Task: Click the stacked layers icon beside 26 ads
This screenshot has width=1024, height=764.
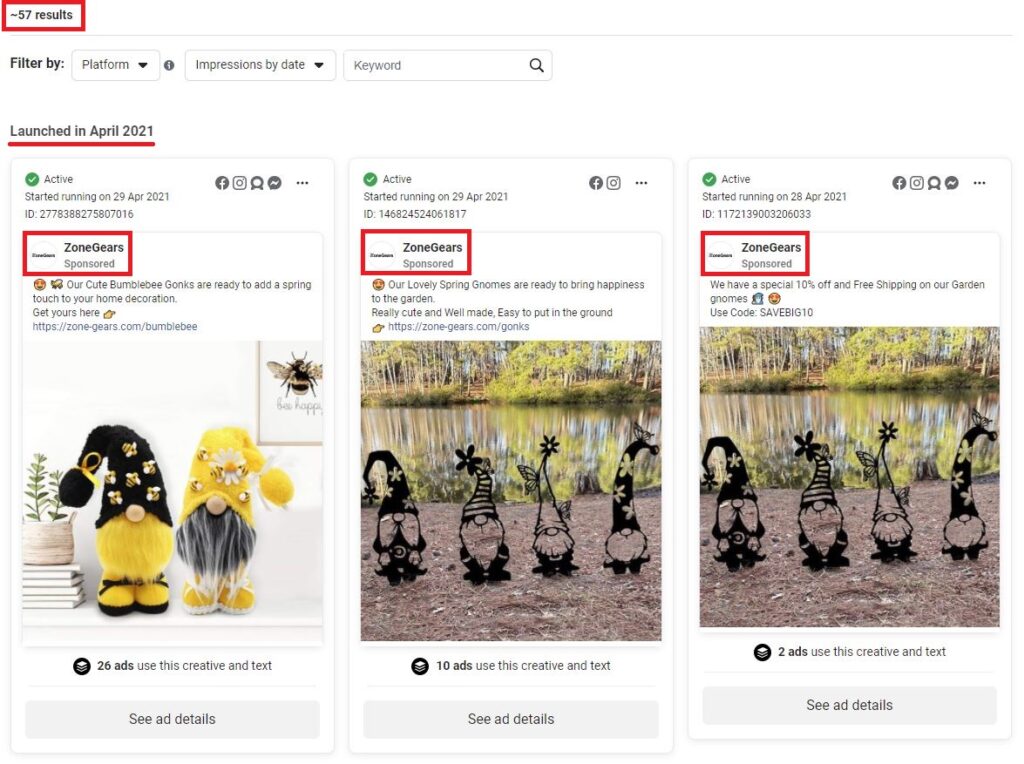Action: point(82,666)
